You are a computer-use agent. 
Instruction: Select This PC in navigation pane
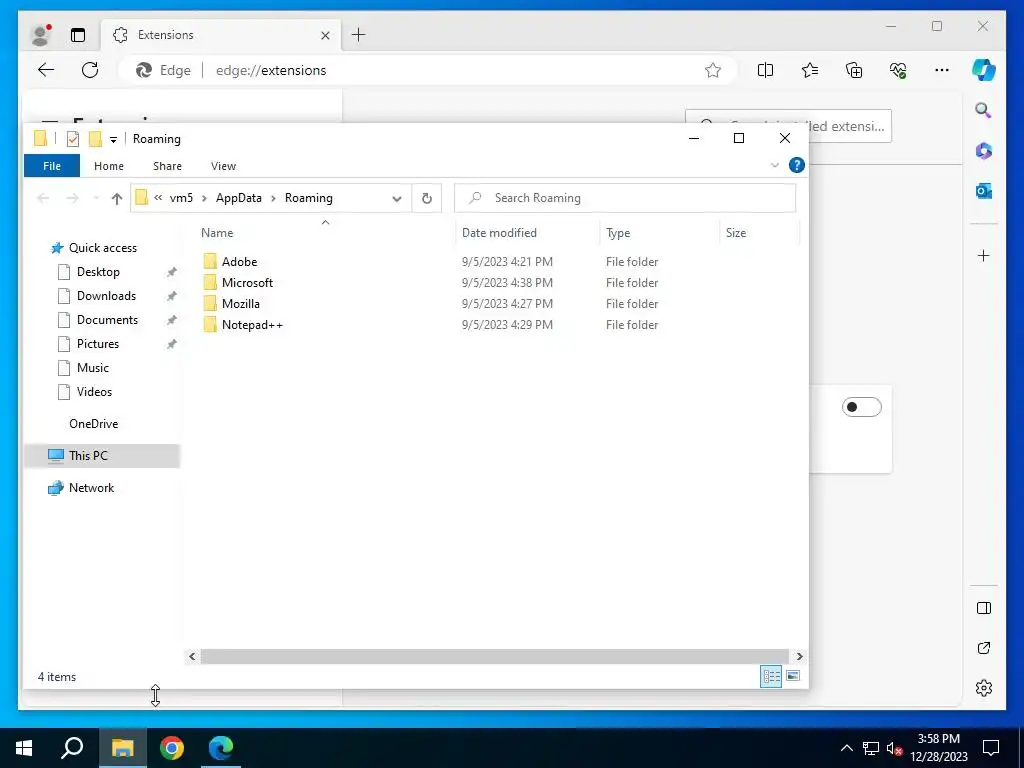click(101, 456)
